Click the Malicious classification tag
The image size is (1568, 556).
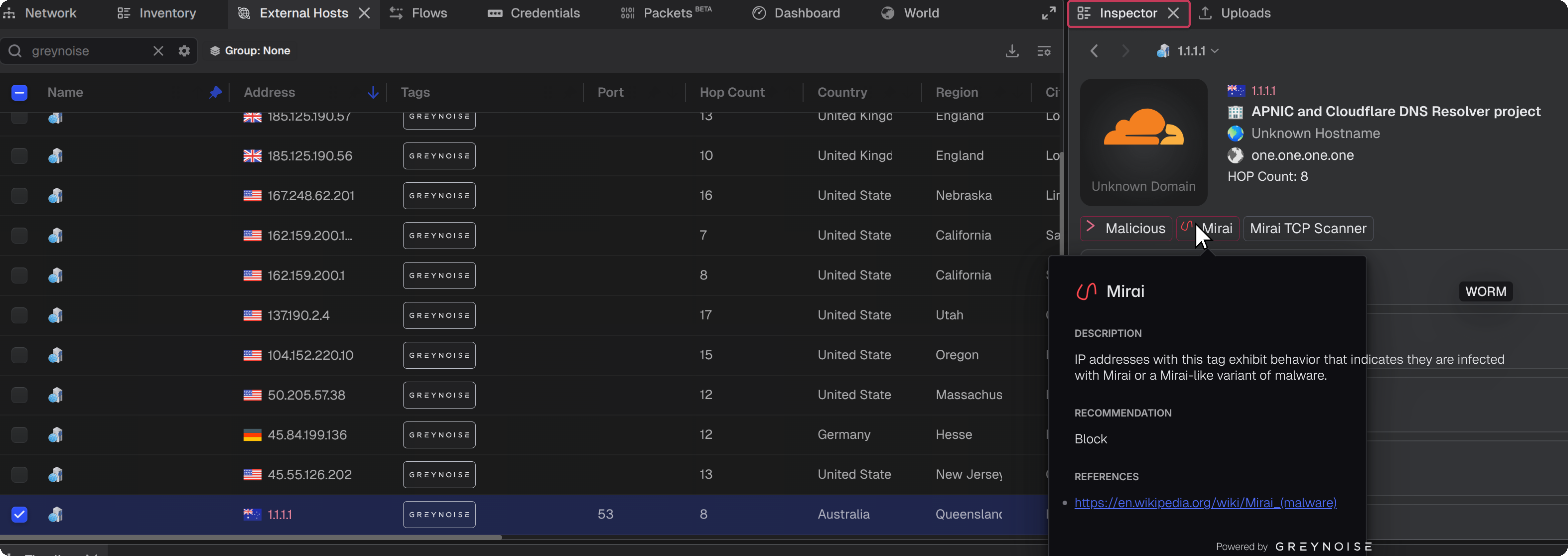[x=1126, y=229]
